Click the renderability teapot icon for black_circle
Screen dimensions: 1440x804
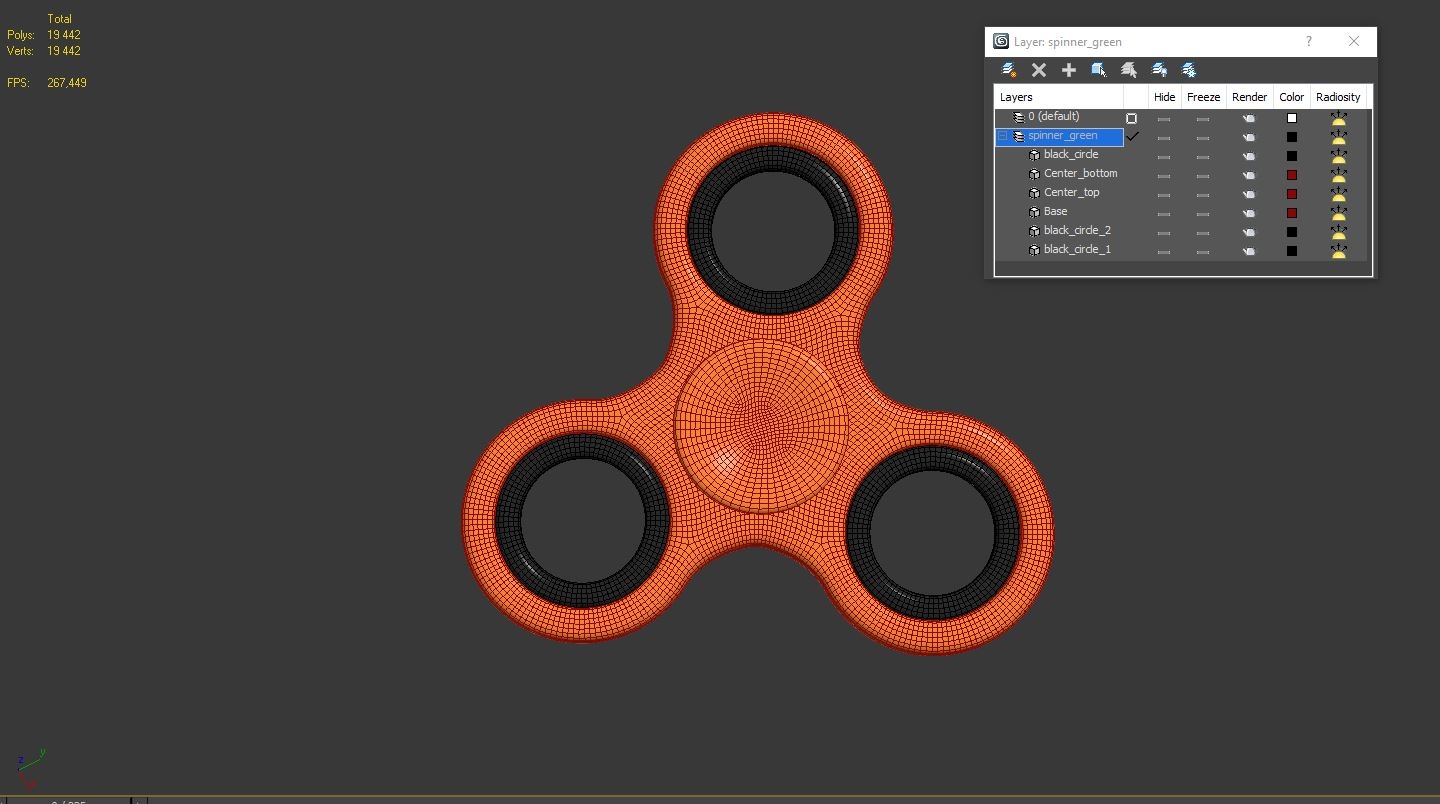click(1248, 156)
